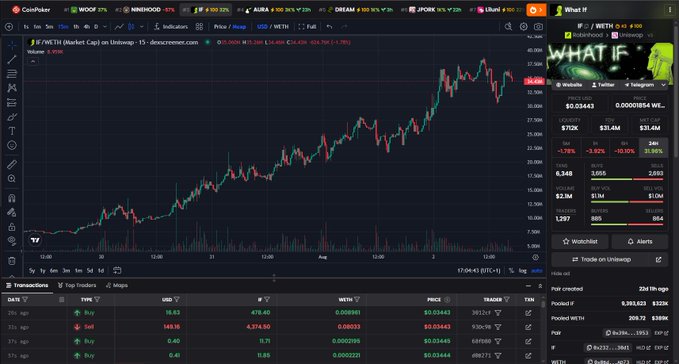Set the chart range to 5d
The height and width of the screenshot is (364, 679).
tap(90, 271)
